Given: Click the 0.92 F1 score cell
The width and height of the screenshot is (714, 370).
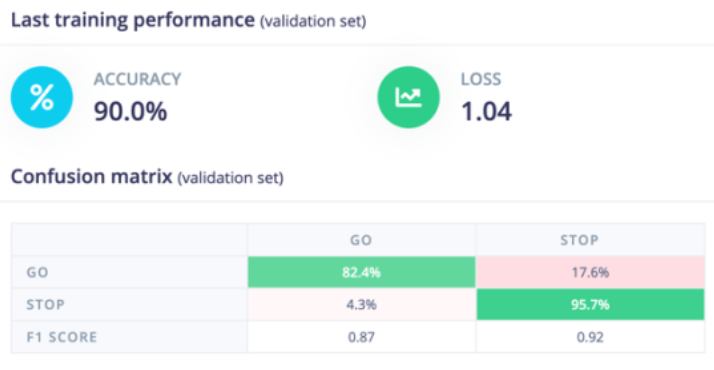Looking at the screenshot, I should [x=590, y=337].
